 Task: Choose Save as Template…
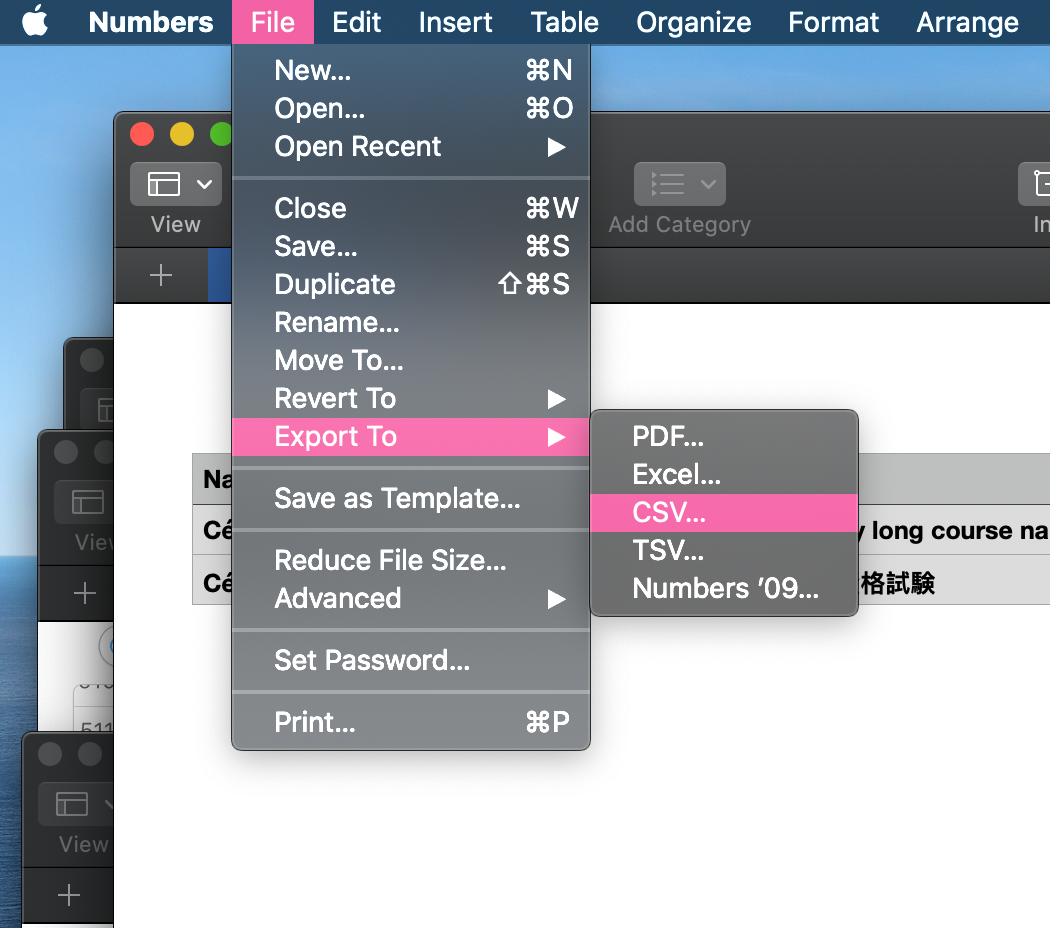pos(410,499)
